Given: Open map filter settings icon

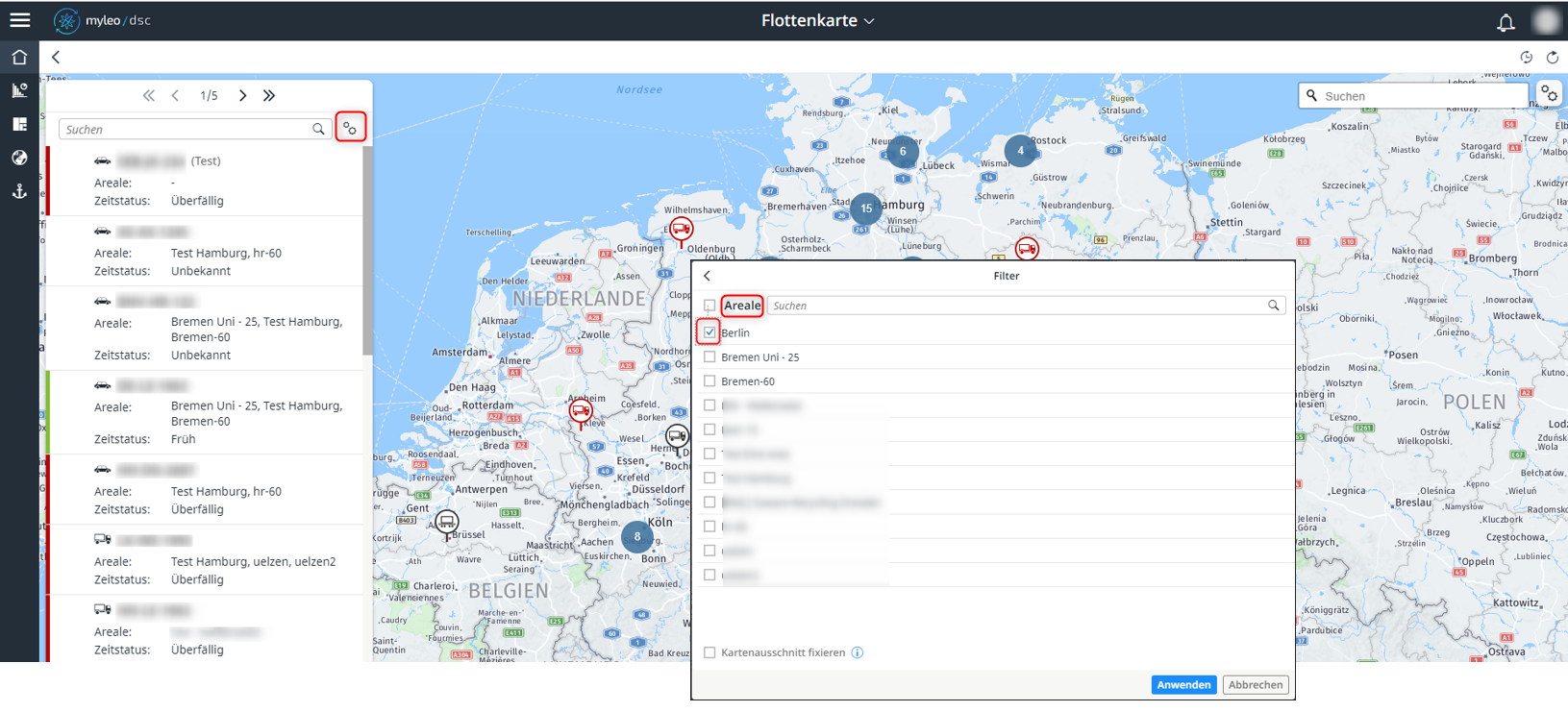Looking at the screenshot, I should tap(1549, 94).
